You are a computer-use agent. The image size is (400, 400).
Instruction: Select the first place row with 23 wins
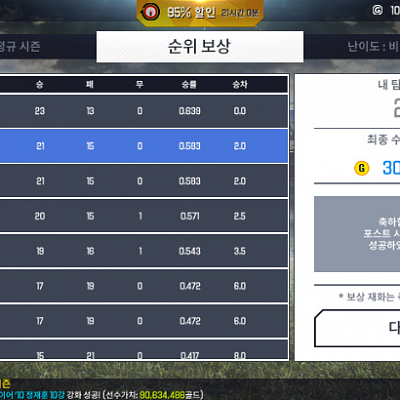click(x=144, y=111)
